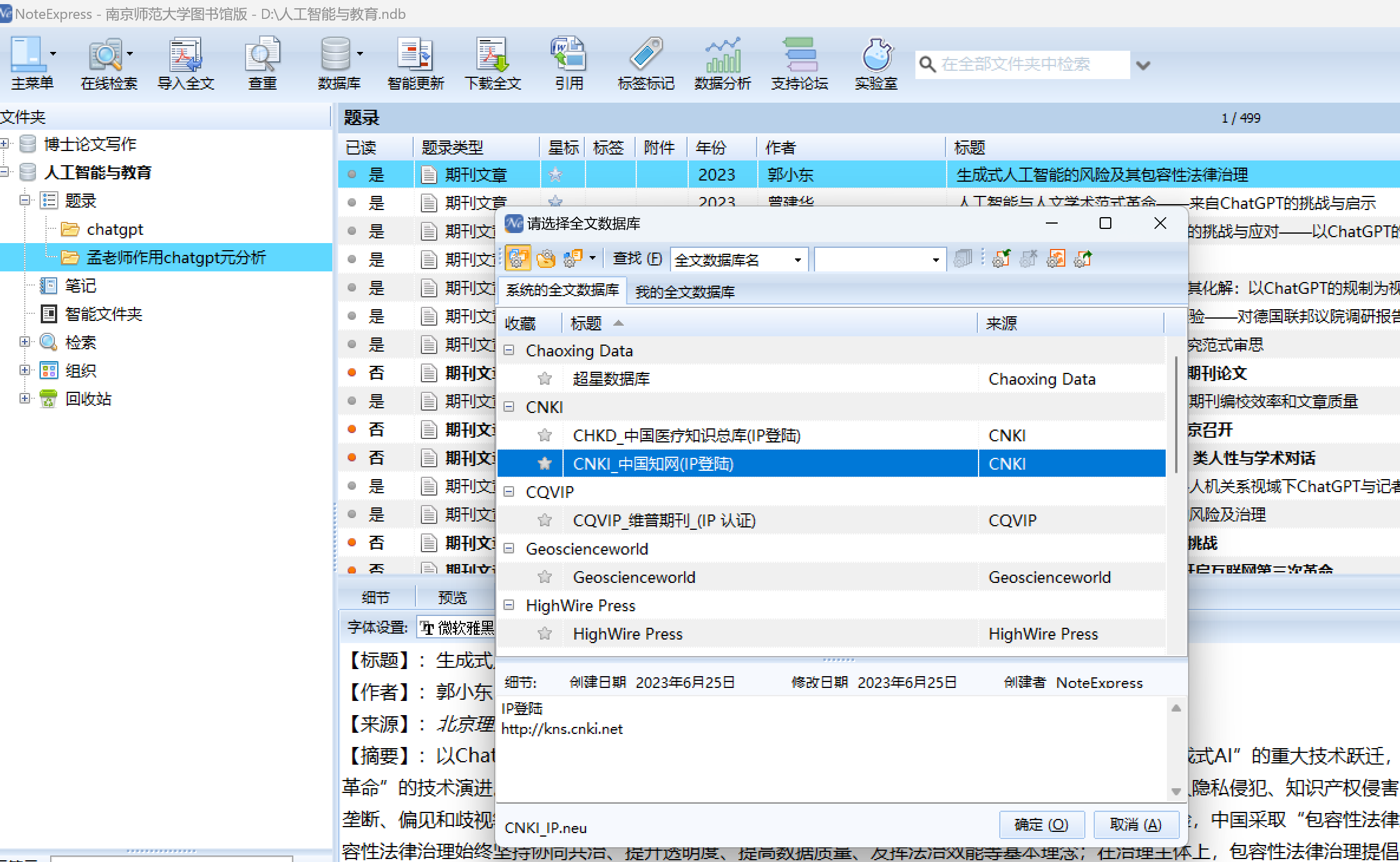Click the search magnifier icon in search box
Viewport: 1400px width, 862px height.
coord(928,64)
